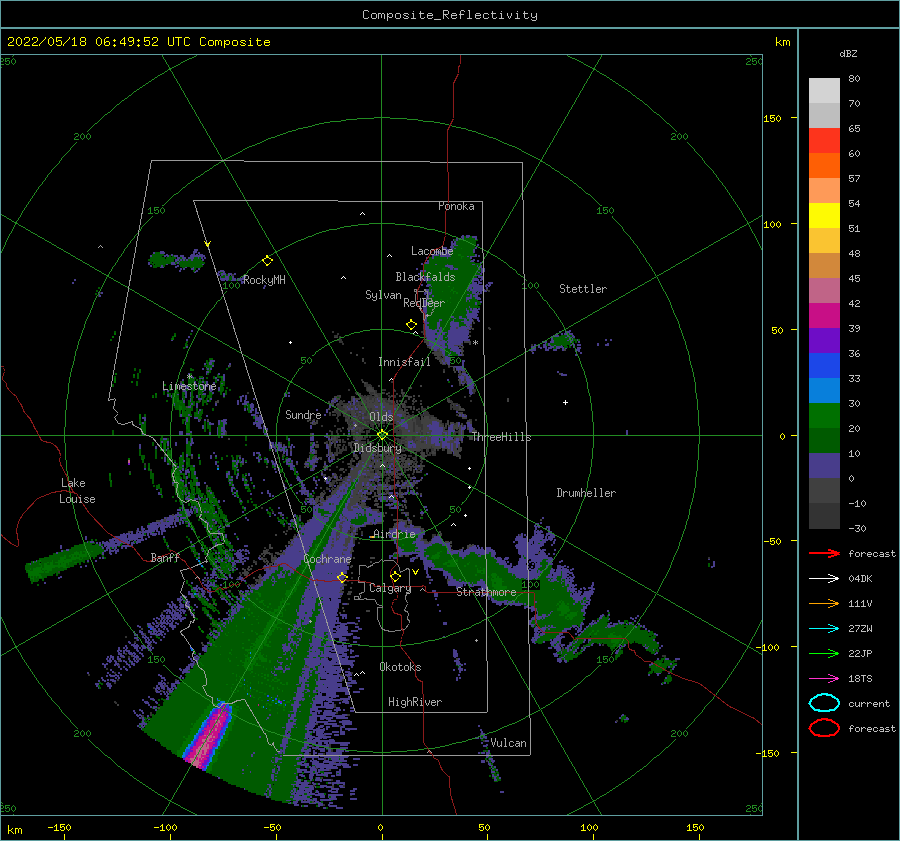The height and width of the screenshot is (841, 900).
Task: Click the cyan current ellipse legend icon
Action: pos(824,703)
